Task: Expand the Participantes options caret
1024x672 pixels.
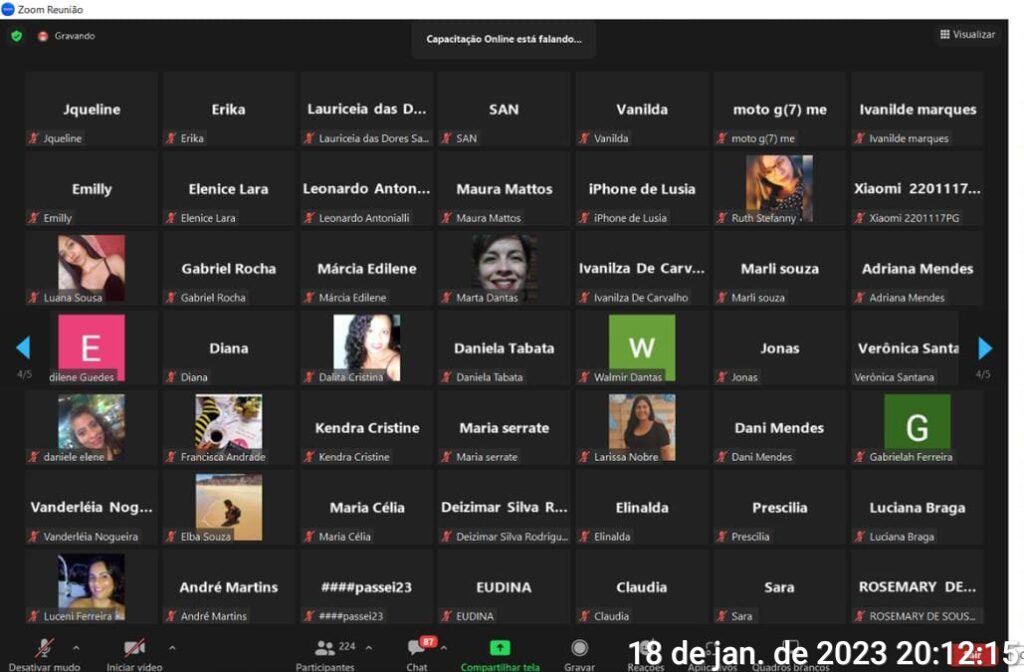Action: [x=369, y=648]
